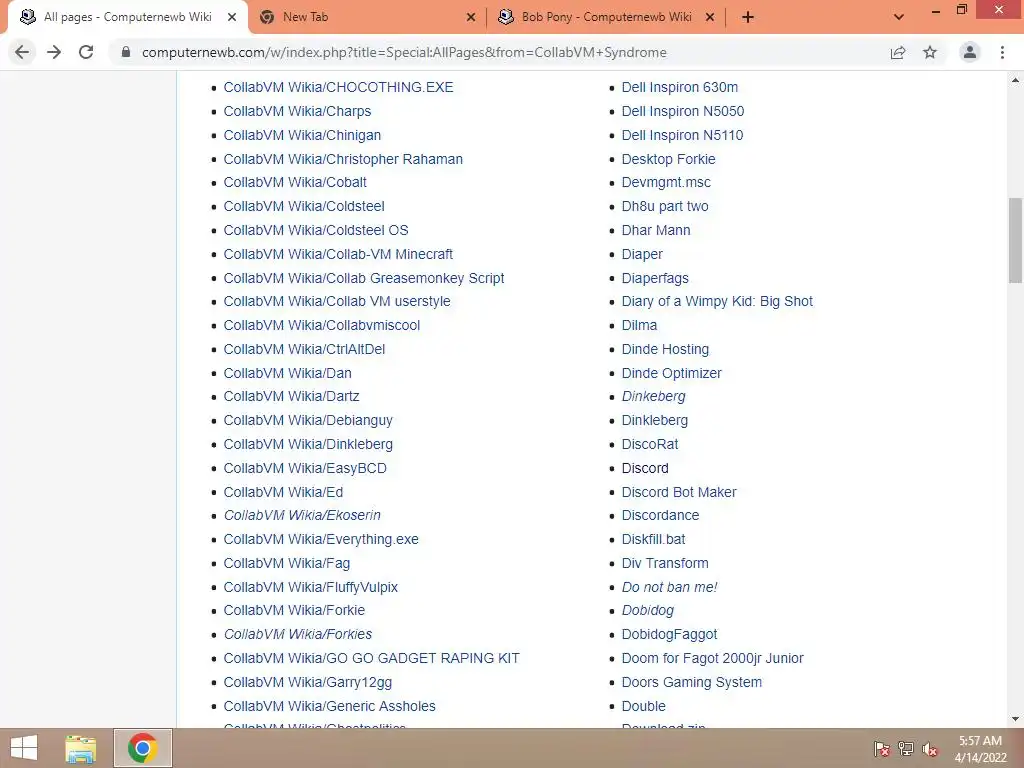Visit the Dhar Mann page
This screenshot has width=1024, height=768.
[656, 230]
